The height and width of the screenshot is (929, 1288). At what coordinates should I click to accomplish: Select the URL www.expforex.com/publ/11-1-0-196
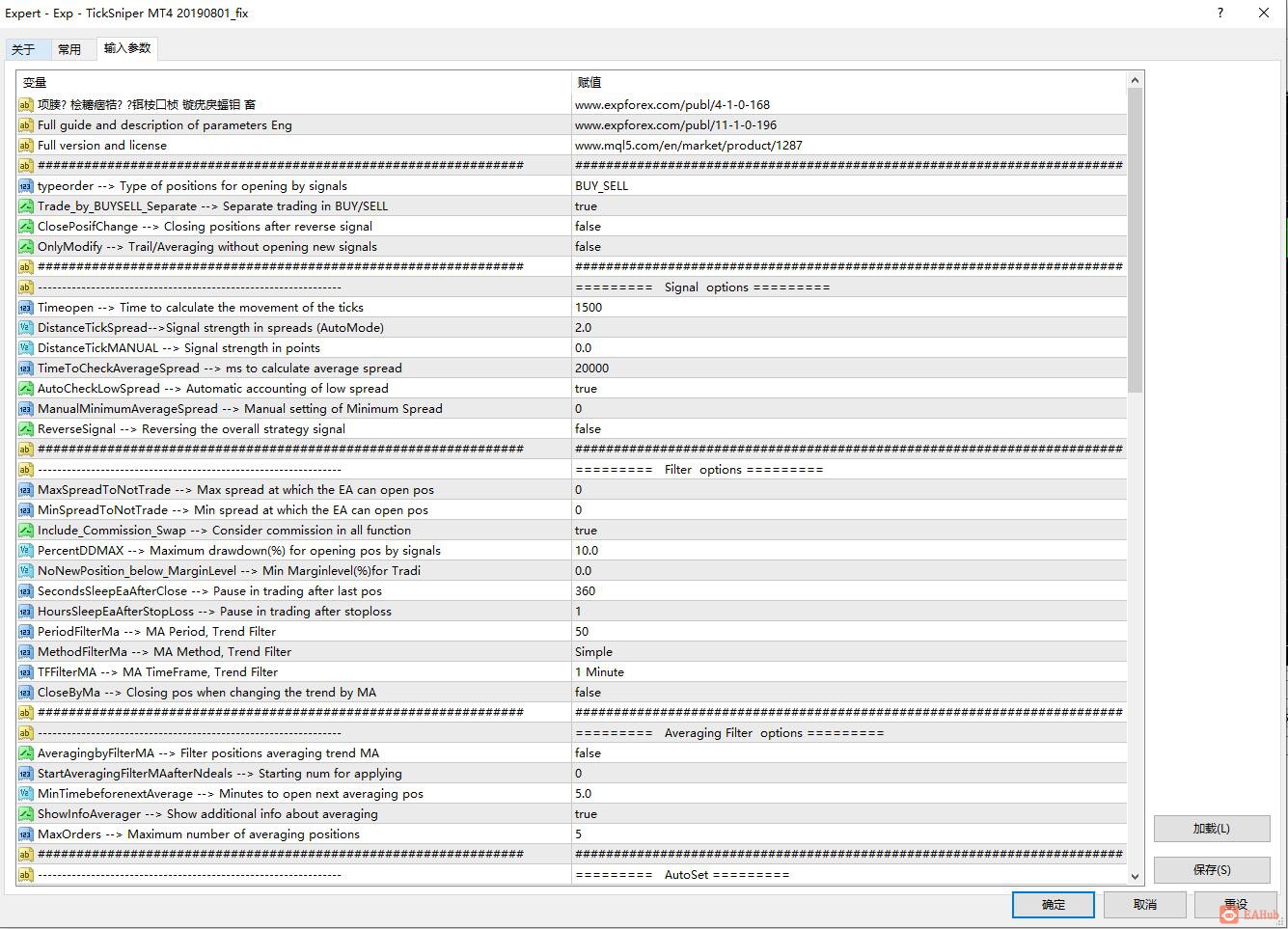[676, 125]
